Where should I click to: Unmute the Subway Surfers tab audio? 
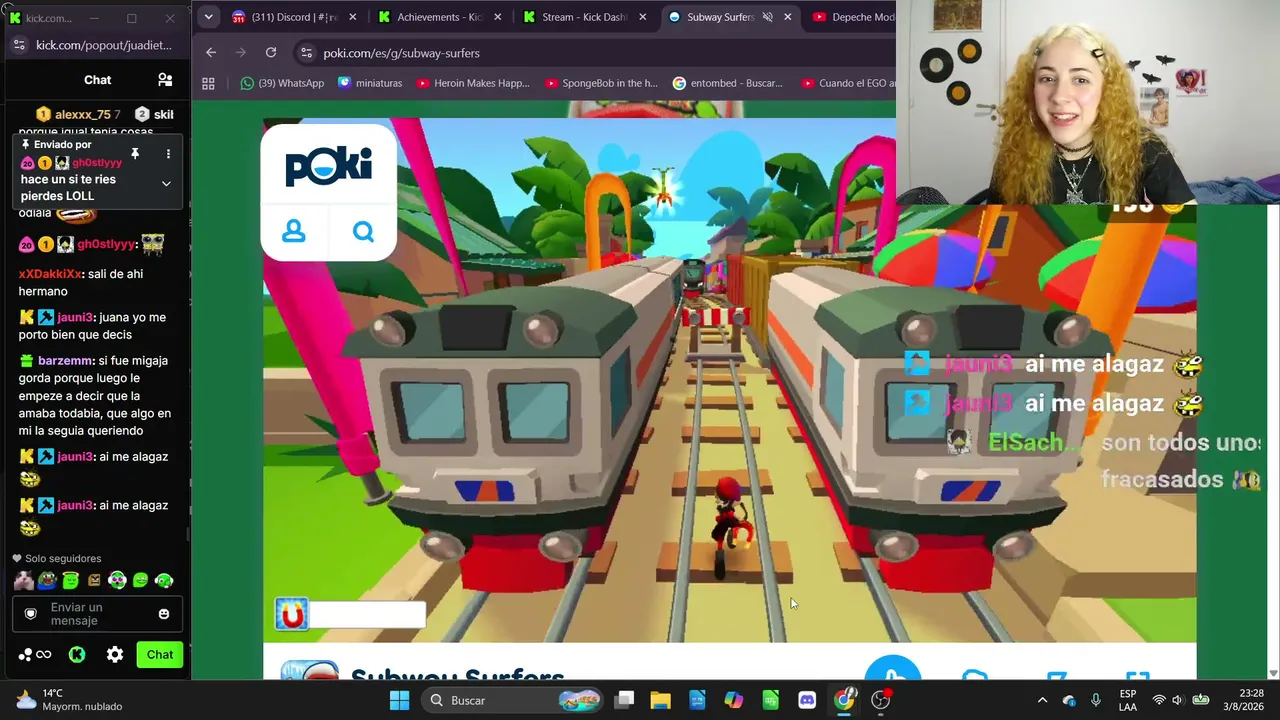point(768,17)
